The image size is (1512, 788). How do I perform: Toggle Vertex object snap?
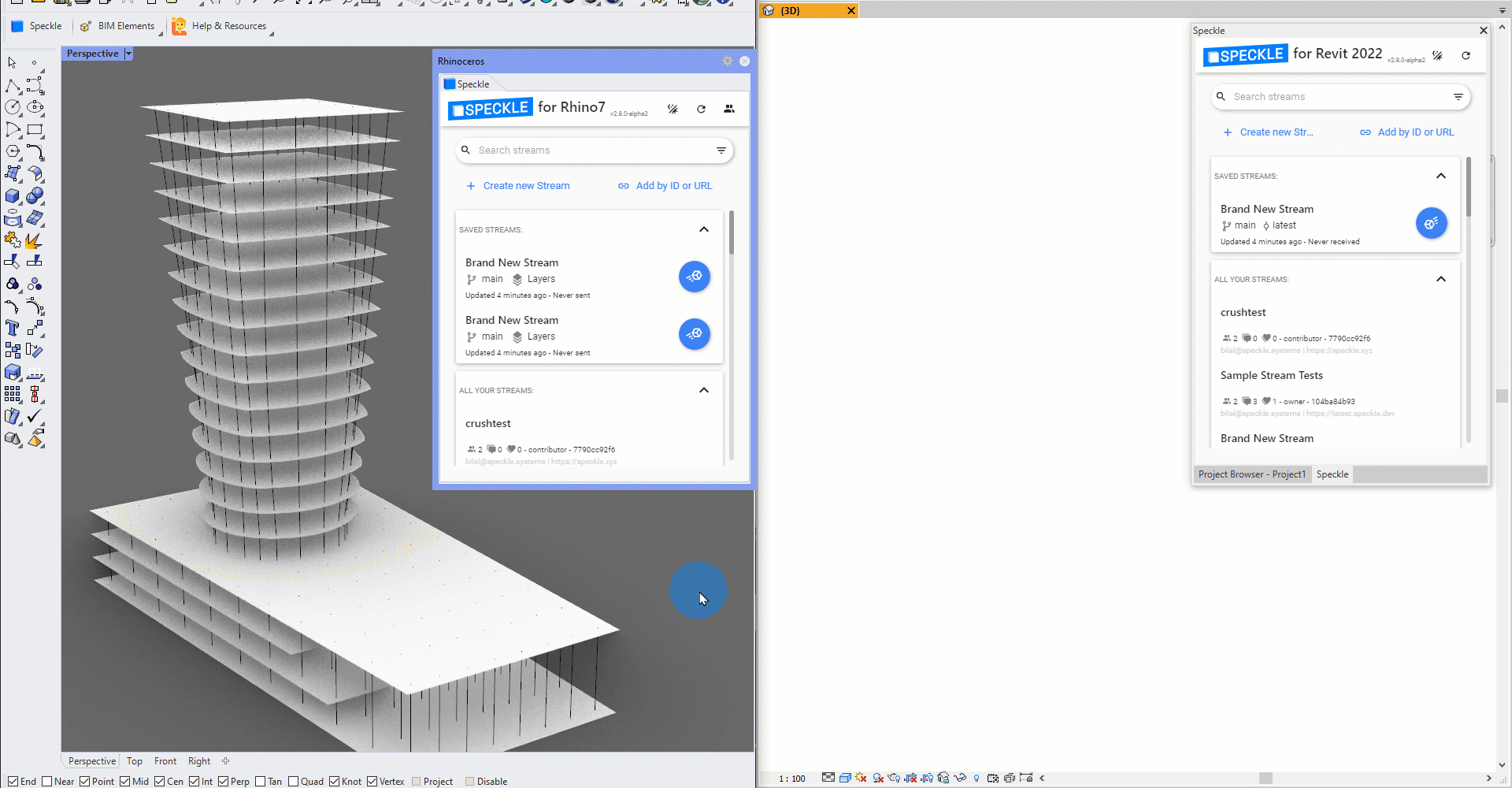[x=385, y=782]
